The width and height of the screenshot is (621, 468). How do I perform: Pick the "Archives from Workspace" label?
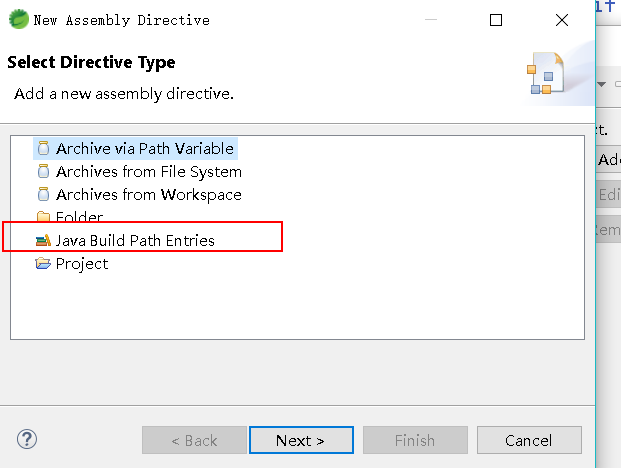(x=148, y=194)
